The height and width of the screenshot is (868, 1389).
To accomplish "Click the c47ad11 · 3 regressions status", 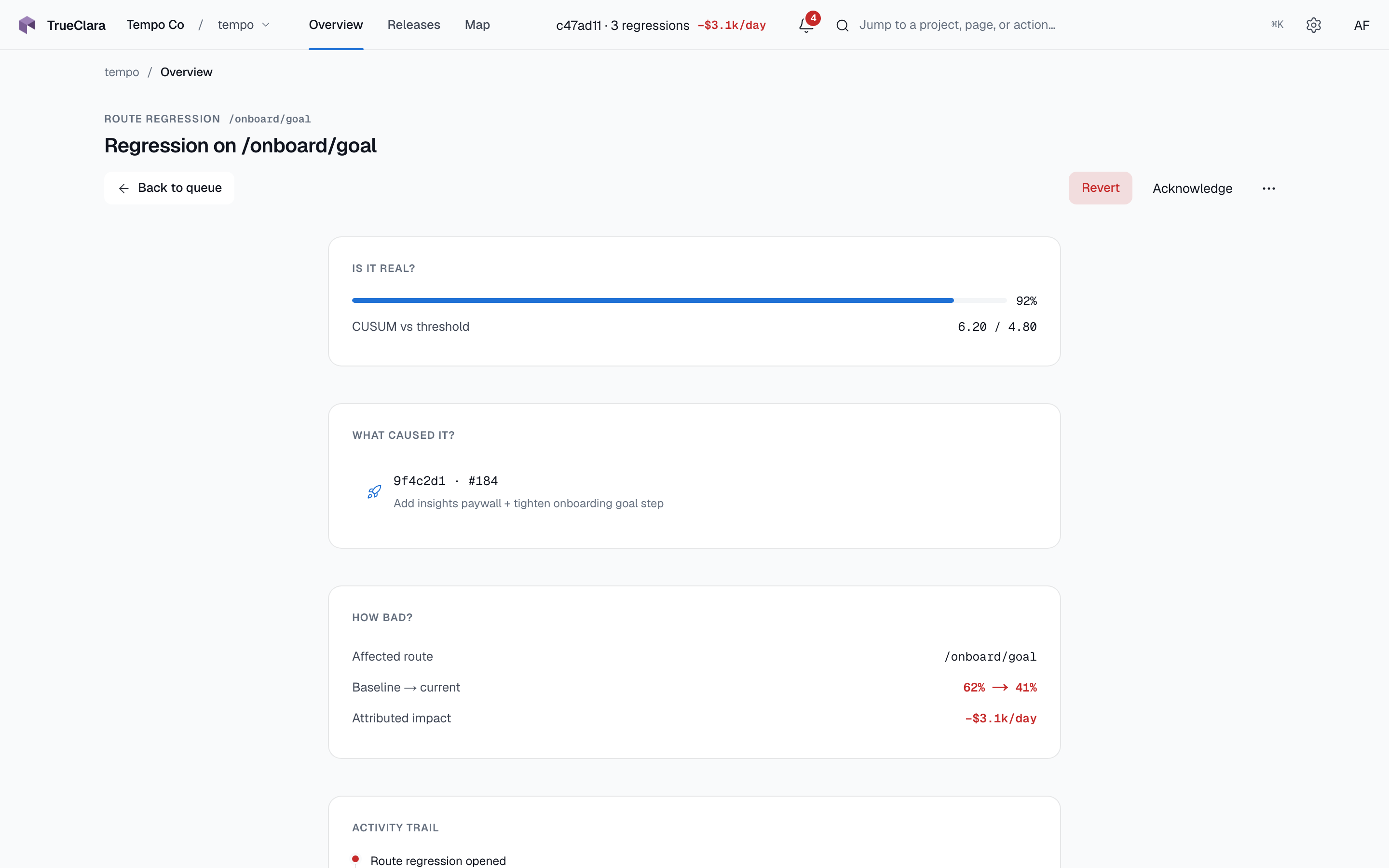I will tap(623, 25).
